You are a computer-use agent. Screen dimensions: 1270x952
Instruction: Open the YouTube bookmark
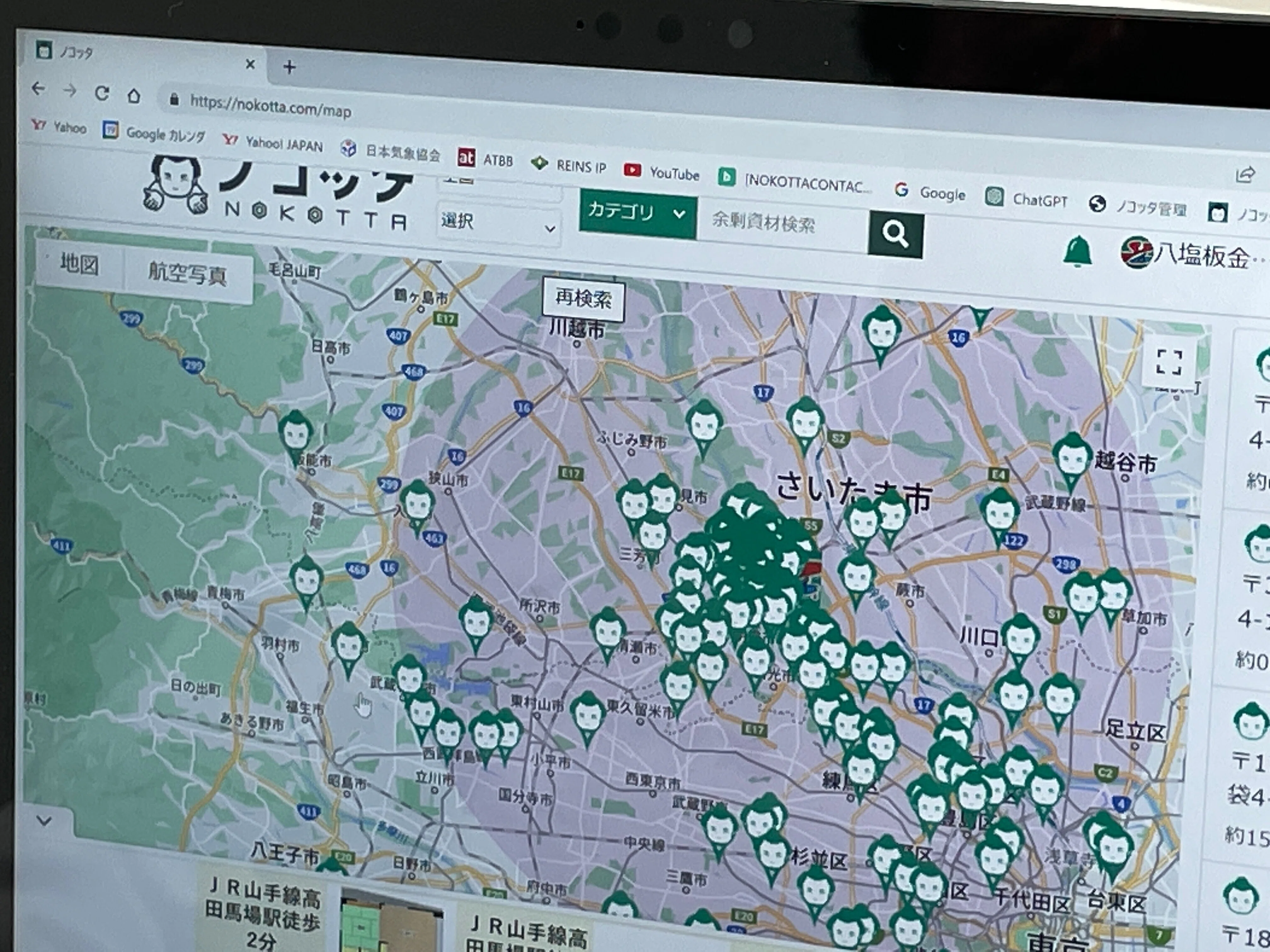(661, 172)
